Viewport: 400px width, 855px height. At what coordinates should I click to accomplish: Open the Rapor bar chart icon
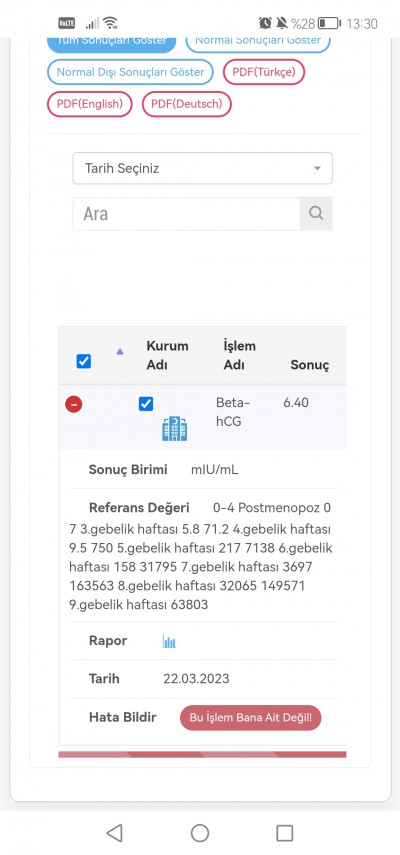tap(169, 641)
